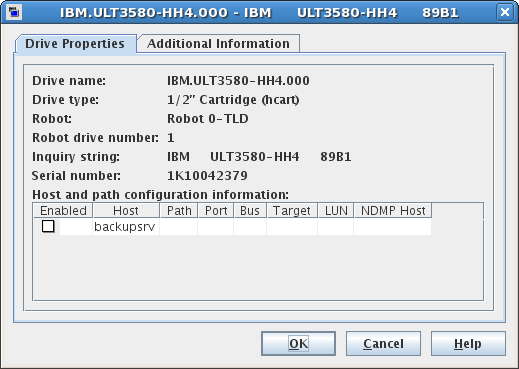519x369 pixels.
Task: Sort by the Host column header
Action: point(126,211)
